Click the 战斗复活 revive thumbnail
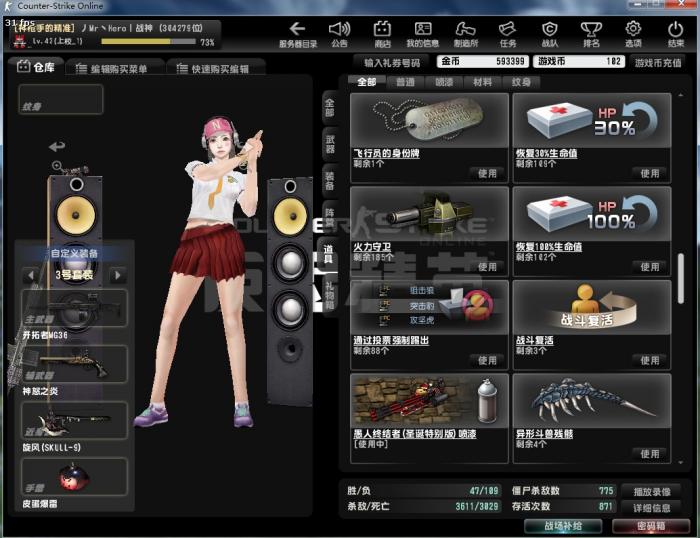This screenshot has width=700, height=538. click(592, 307)
